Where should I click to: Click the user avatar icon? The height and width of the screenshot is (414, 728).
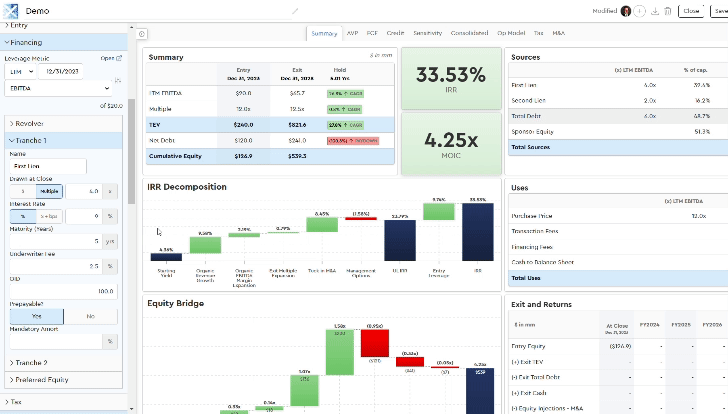[x=626, y=11]
